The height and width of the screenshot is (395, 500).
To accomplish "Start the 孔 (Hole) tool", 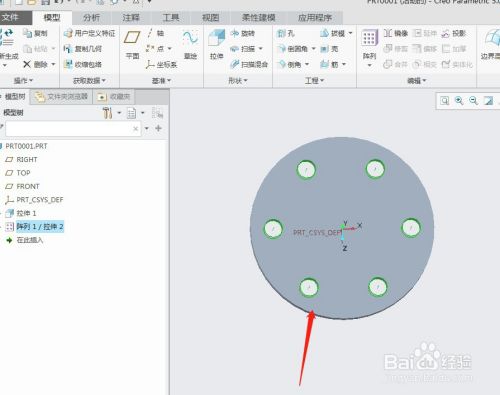I will click(286, 33).
